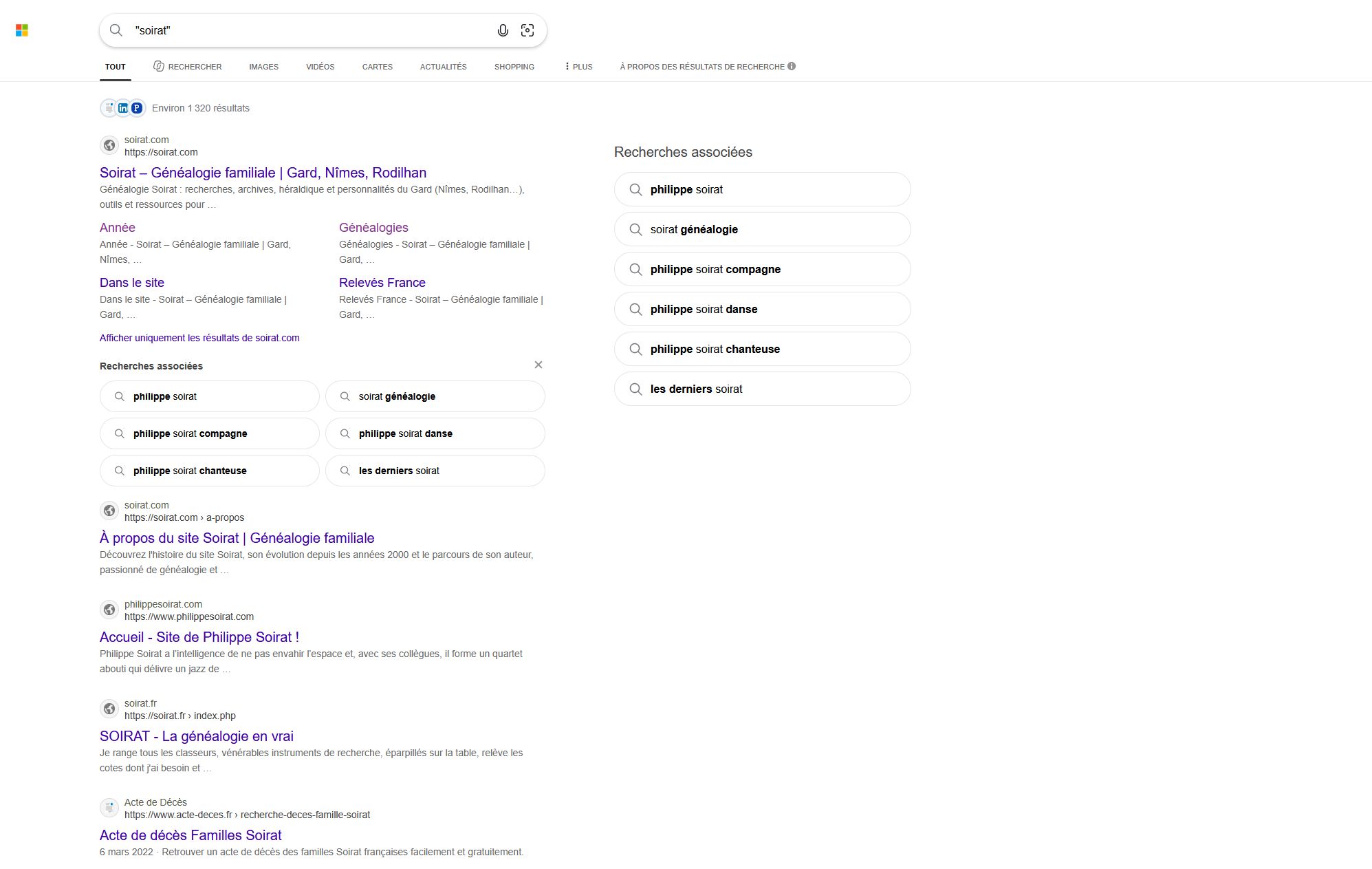This screenshot has height=869, width=1372.
Task: Select sidebar suggestion soirat généalogie
Action: (x=763, y=229)
